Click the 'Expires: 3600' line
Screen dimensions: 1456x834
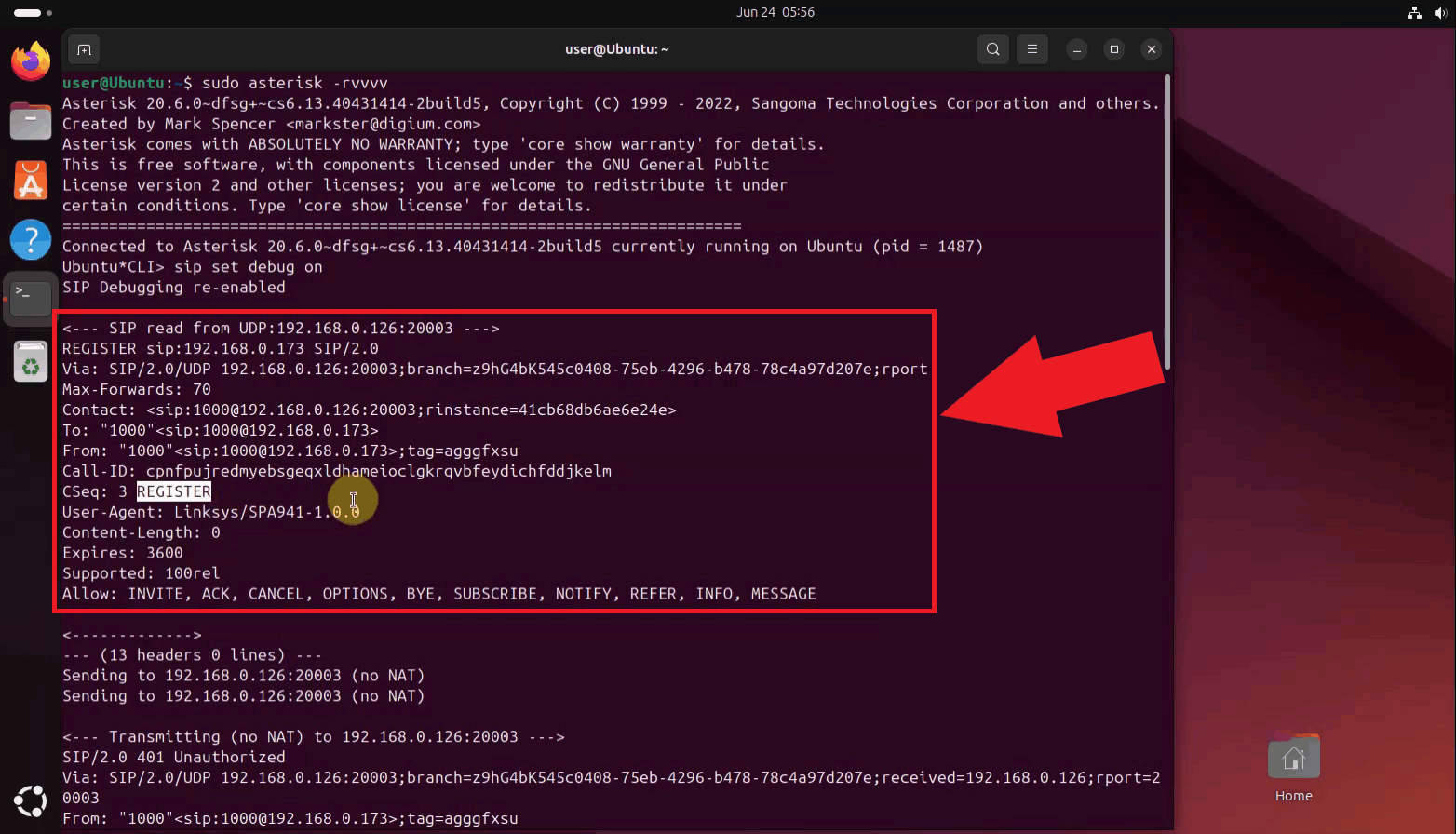pyautogui.click(x=123, y=554)
